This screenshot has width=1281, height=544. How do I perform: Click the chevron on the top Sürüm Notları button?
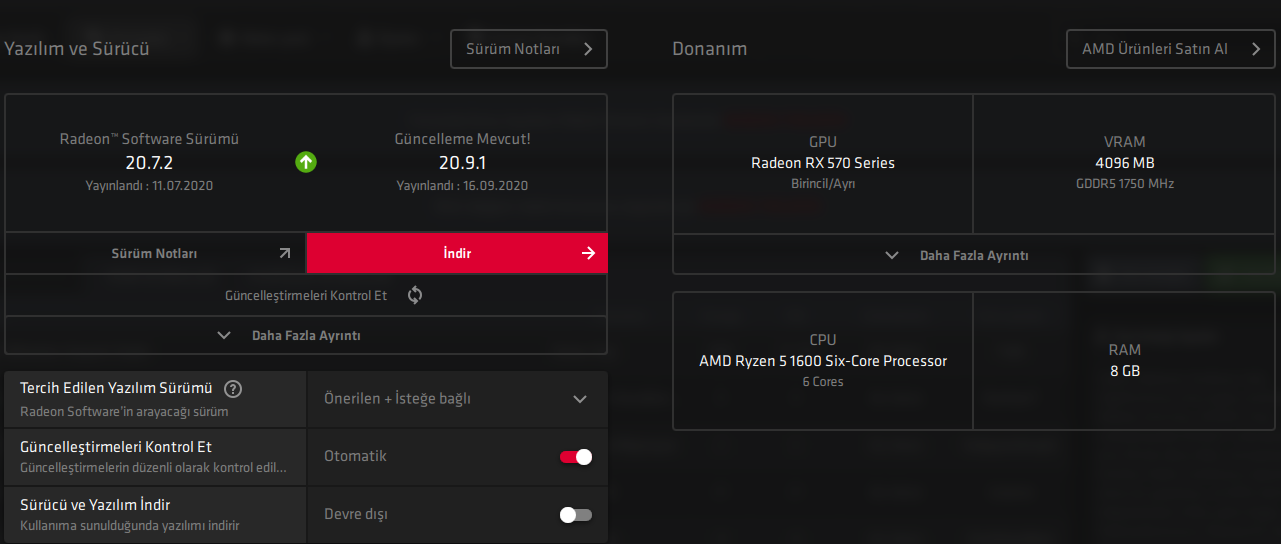[588, 49]
